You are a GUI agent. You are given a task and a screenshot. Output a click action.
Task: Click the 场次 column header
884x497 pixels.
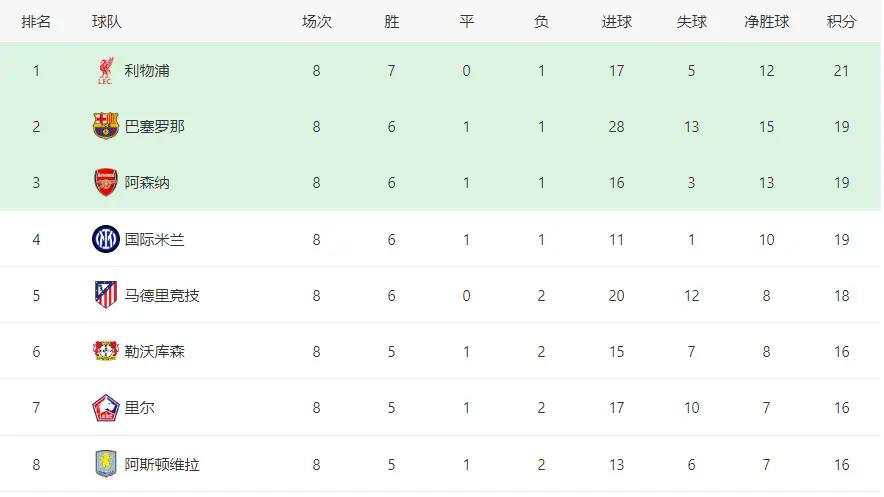point(316,21)
